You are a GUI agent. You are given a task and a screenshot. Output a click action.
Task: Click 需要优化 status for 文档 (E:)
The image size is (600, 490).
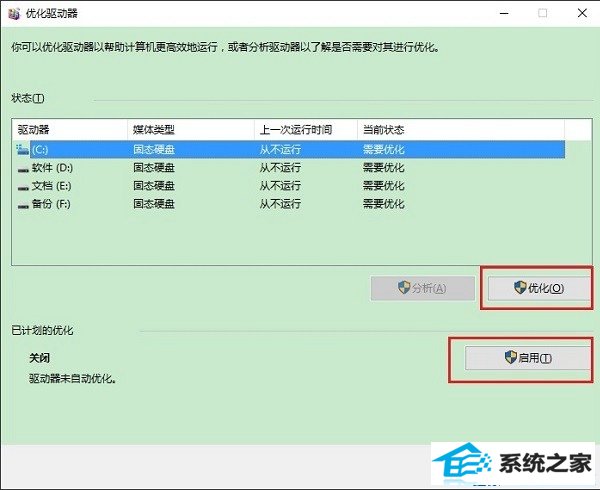click(x=383, y=186)
